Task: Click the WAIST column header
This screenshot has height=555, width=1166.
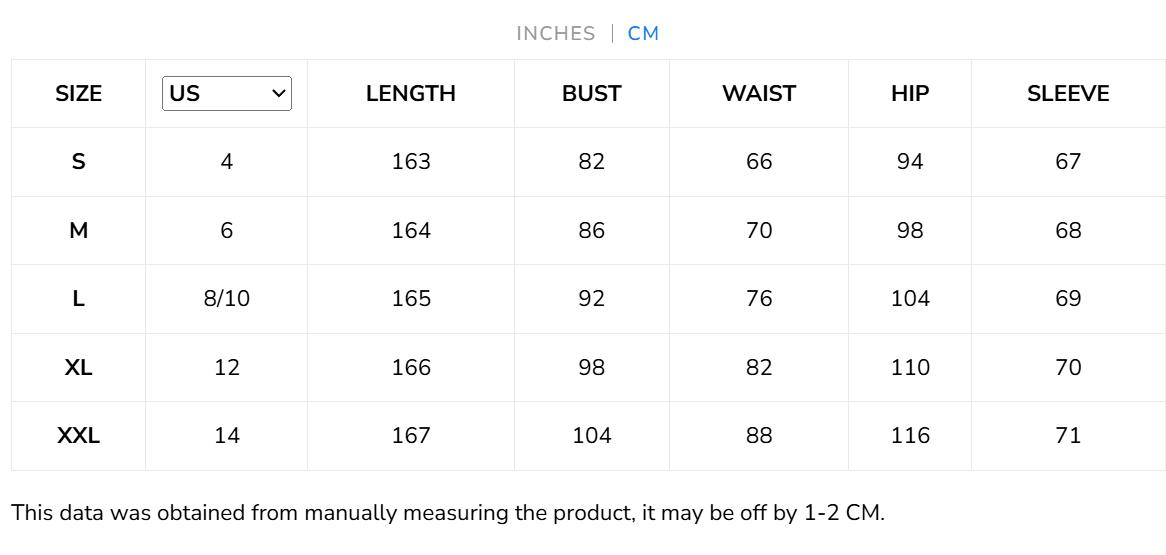Action: pos(758,94)
